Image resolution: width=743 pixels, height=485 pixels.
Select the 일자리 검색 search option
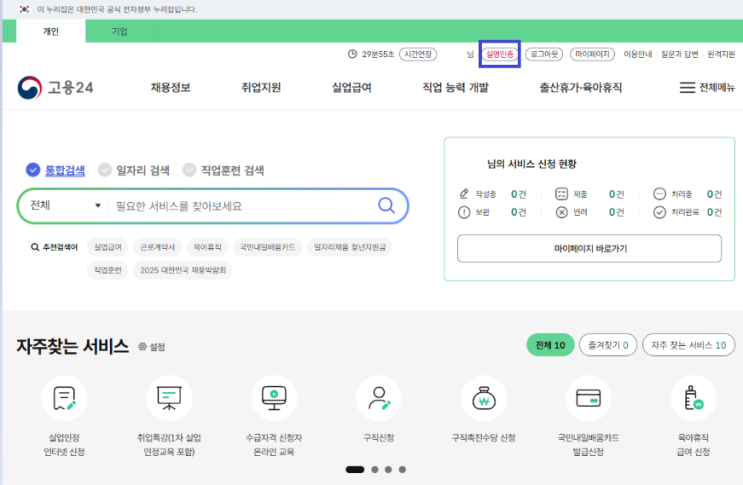[136, 170]
